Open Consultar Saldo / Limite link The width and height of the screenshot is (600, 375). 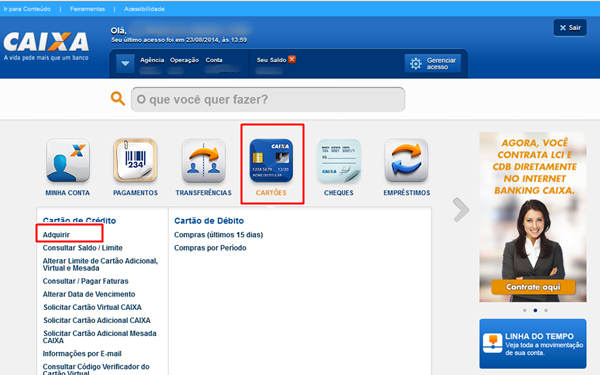point(83,248)
